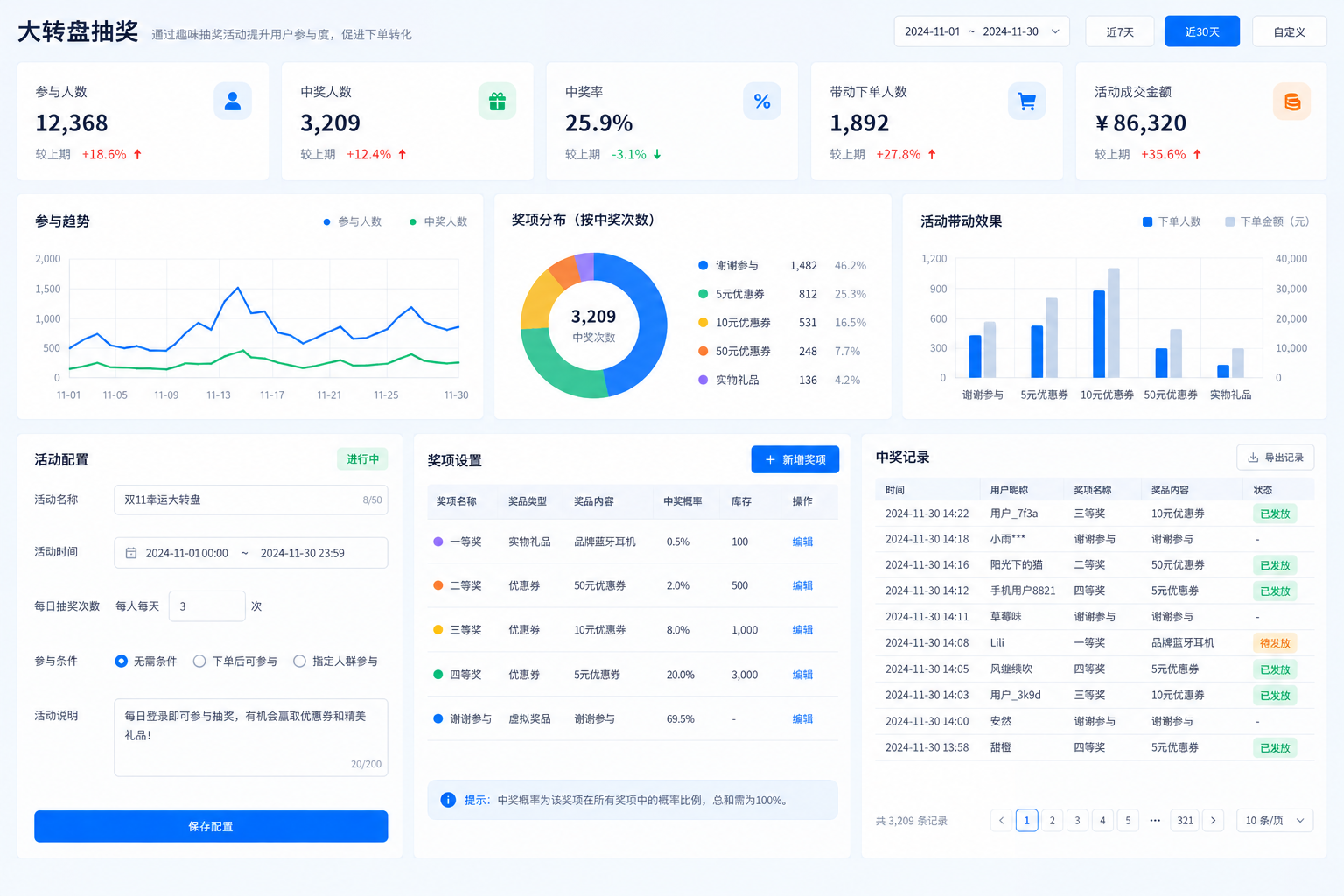1344x896 pixels.
Task: Click the user icon in 参与人数 card
Action: (x=233, y=101)
